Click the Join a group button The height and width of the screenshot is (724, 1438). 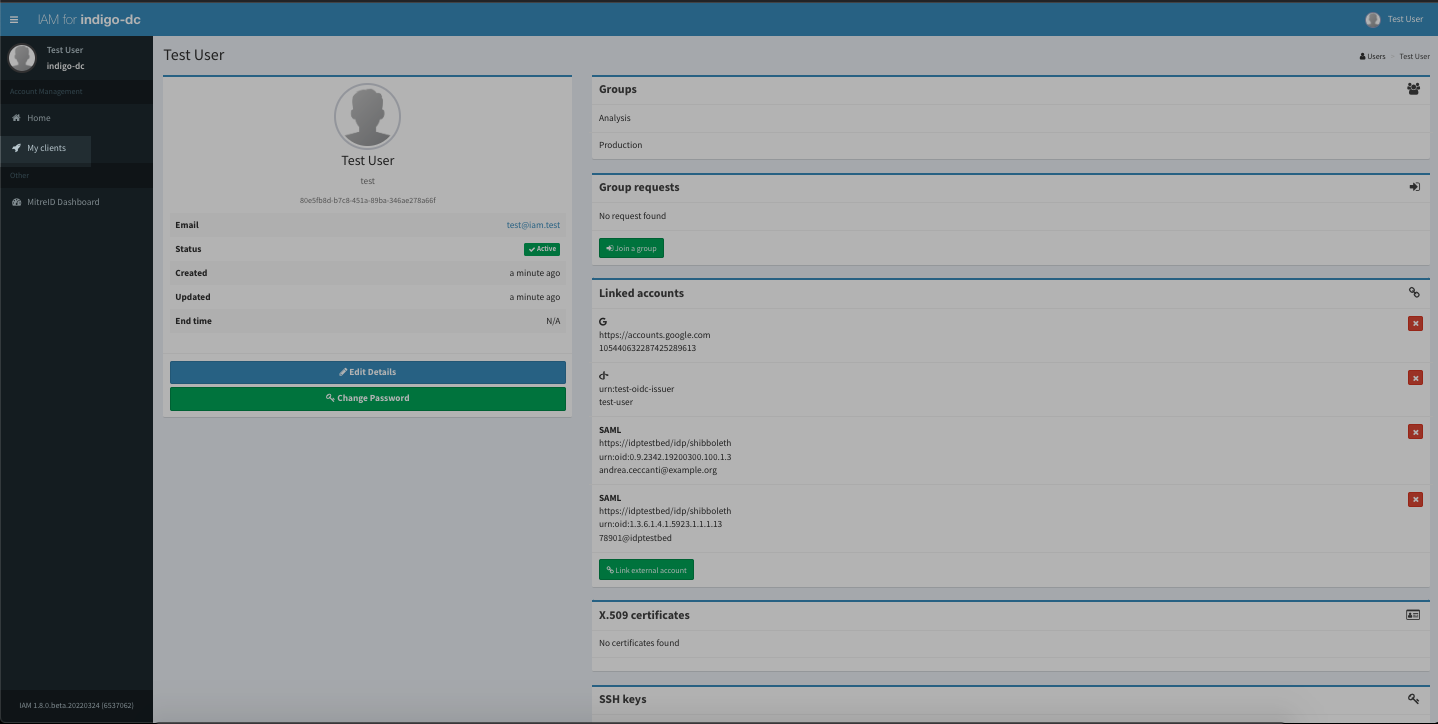(631, 248)
